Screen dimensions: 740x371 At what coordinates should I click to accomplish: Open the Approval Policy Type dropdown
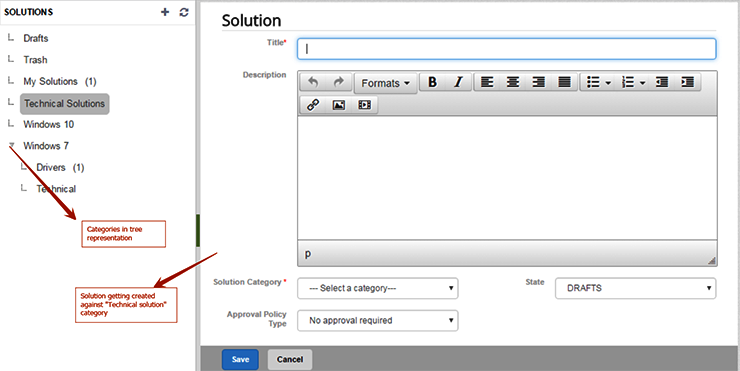pyautogui.click(x=378, y=320)
